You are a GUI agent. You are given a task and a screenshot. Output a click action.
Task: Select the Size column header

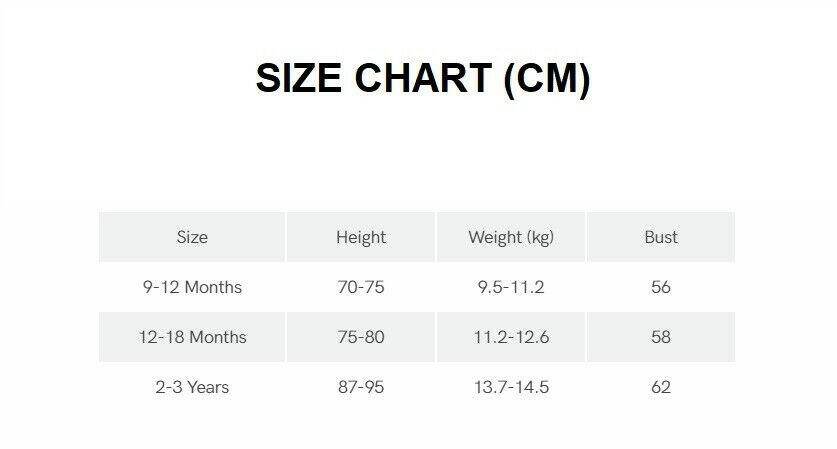pos(192,237)
